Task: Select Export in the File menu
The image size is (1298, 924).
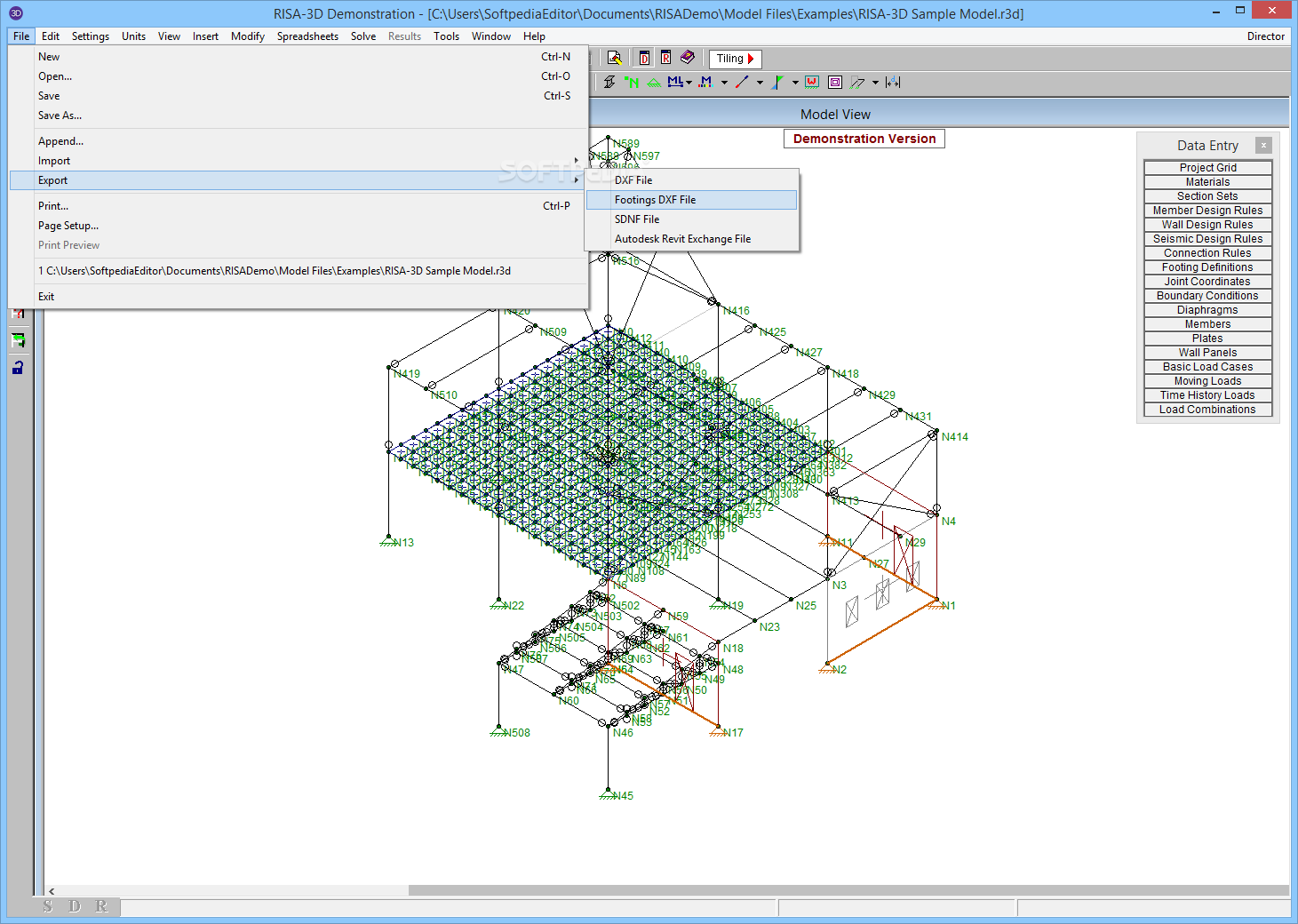Action: point(299,180)
